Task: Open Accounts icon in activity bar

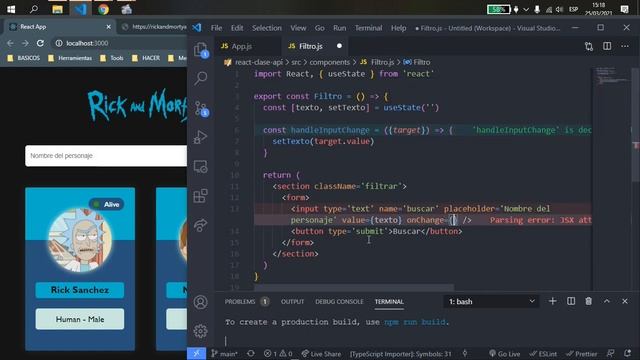Action: tap(200, 302)
